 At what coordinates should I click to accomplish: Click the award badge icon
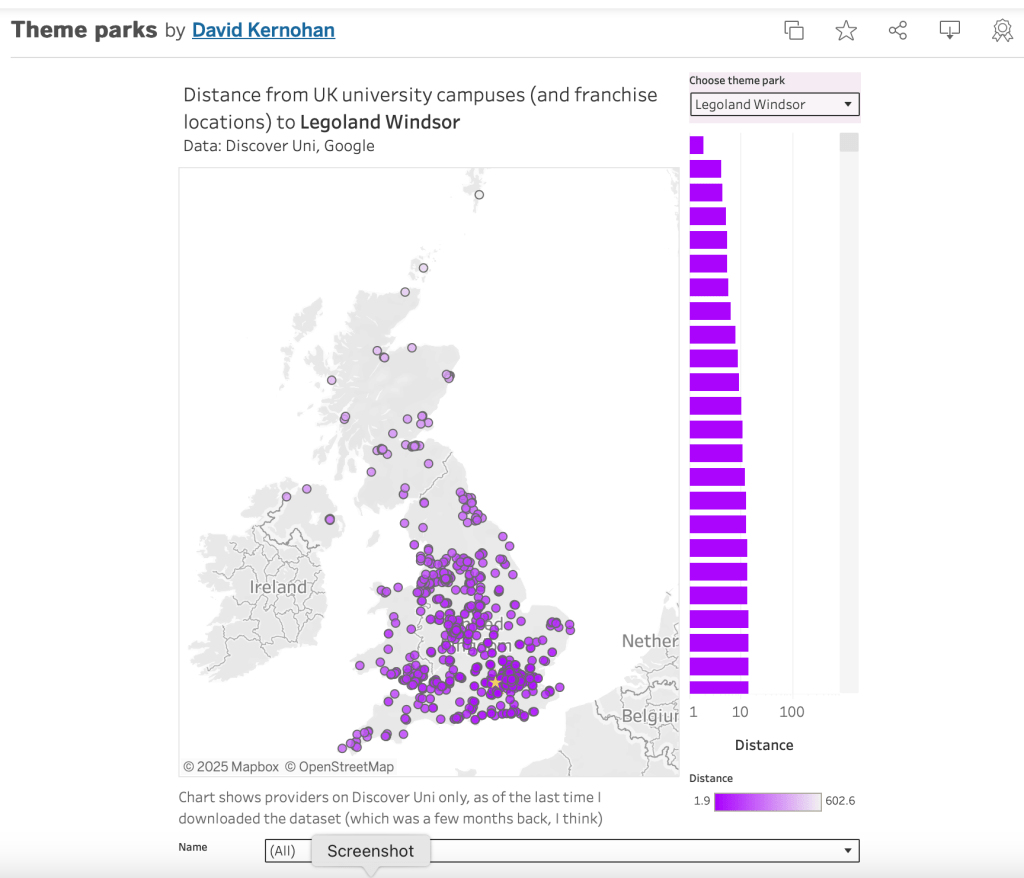click(1002, 30)
